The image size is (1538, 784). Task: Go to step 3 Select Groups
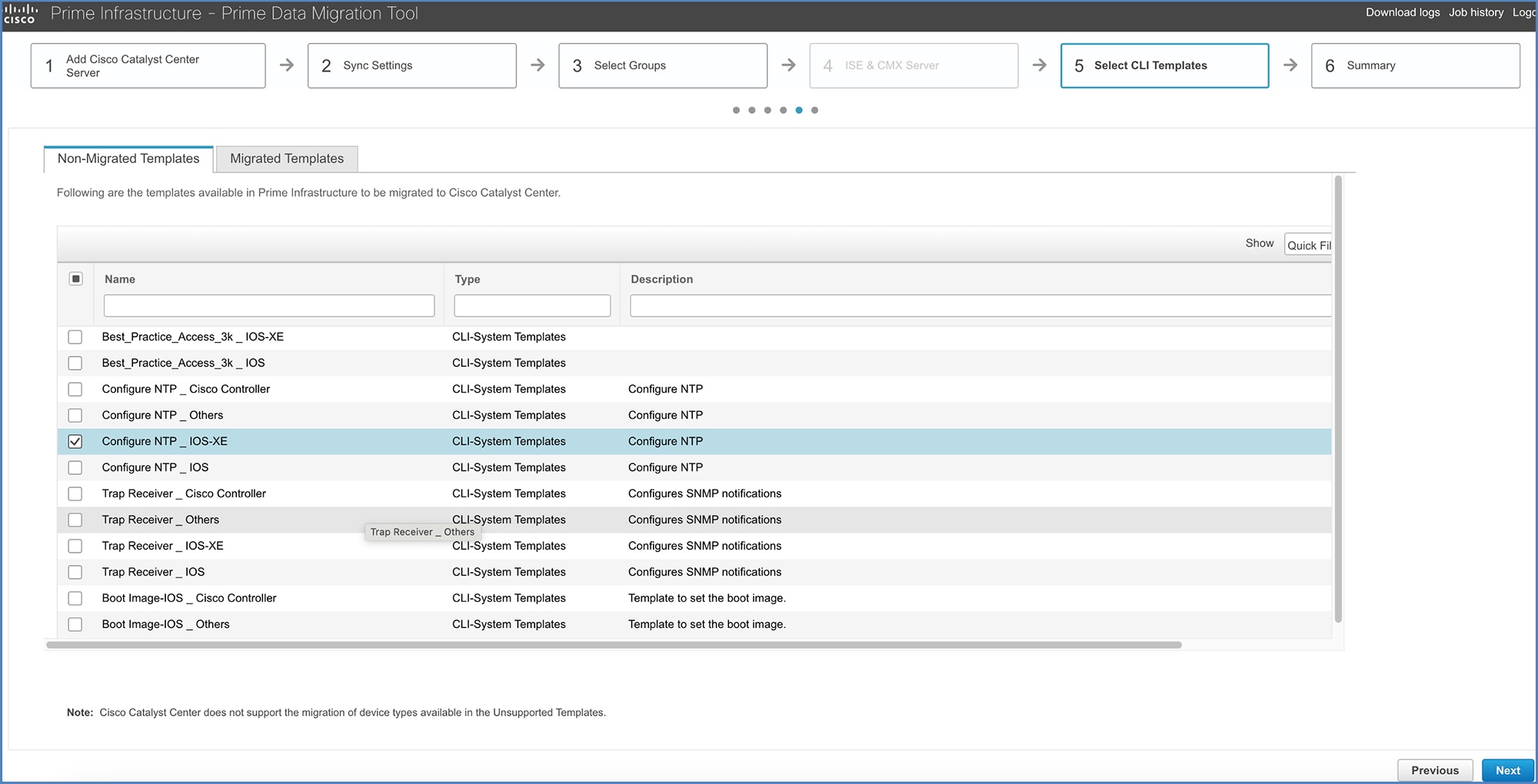(663, 65)
